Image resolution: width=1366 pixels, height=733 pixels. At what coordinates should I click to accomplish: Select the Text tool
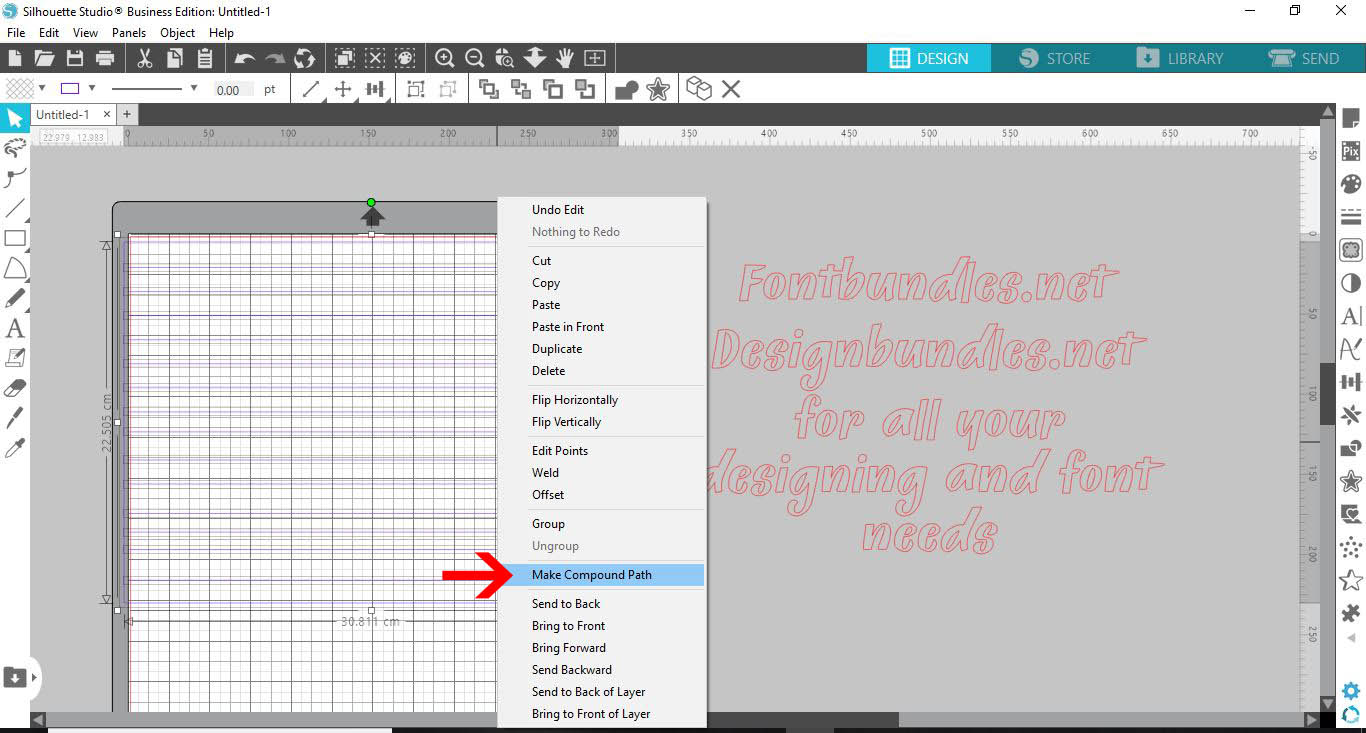point(15,328)
